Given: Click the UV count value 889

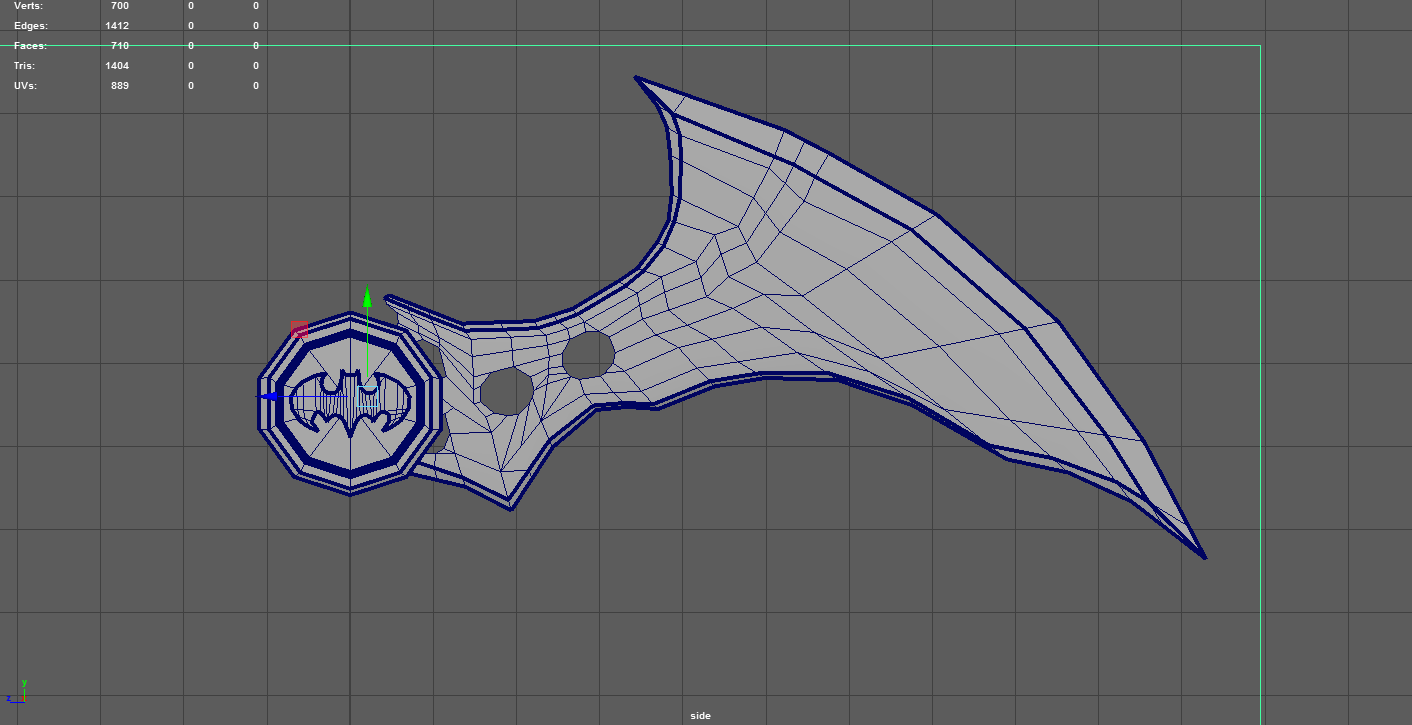Looking at the screenshot, I should pyautogui.click(x=120, y=86).
